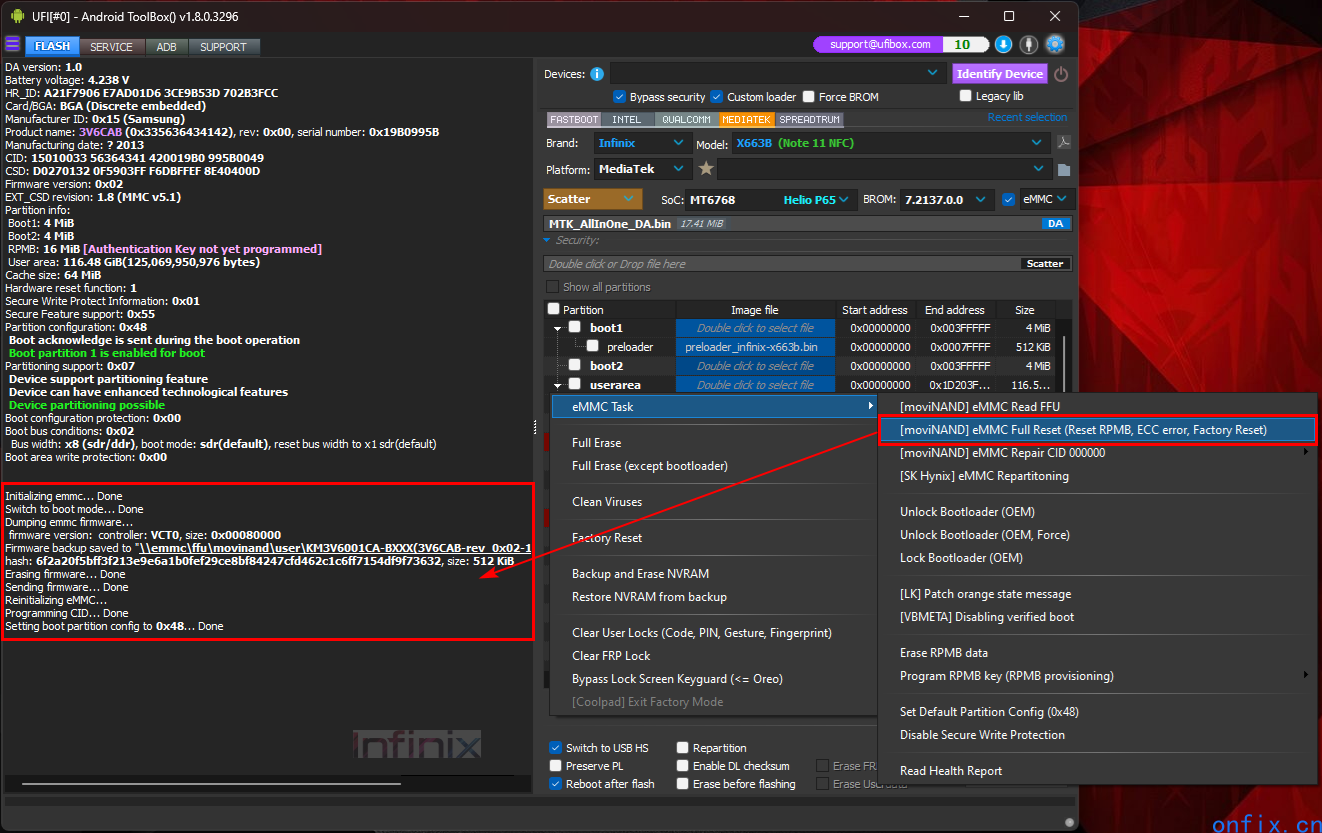
Task: Open the Platform dropdown showing MediaTek
Action: tap(642, 169)
